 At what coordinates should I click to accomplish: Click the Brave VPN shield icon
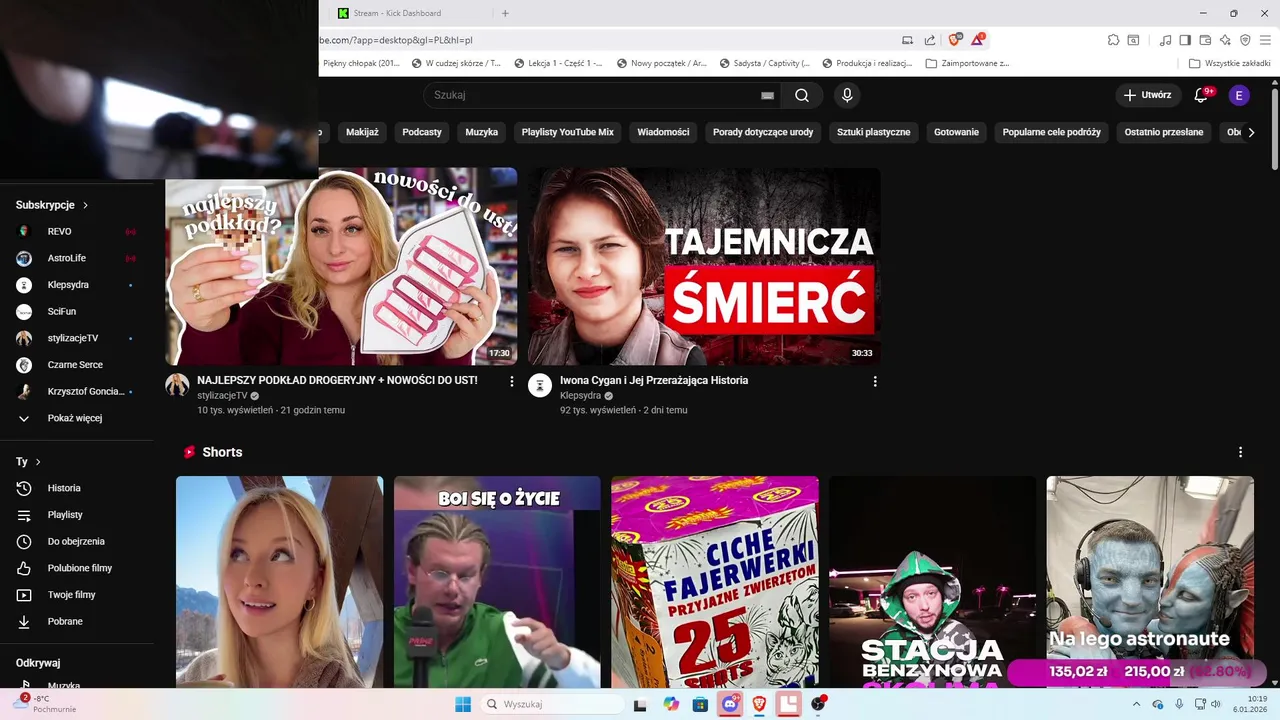(1245, 40)
